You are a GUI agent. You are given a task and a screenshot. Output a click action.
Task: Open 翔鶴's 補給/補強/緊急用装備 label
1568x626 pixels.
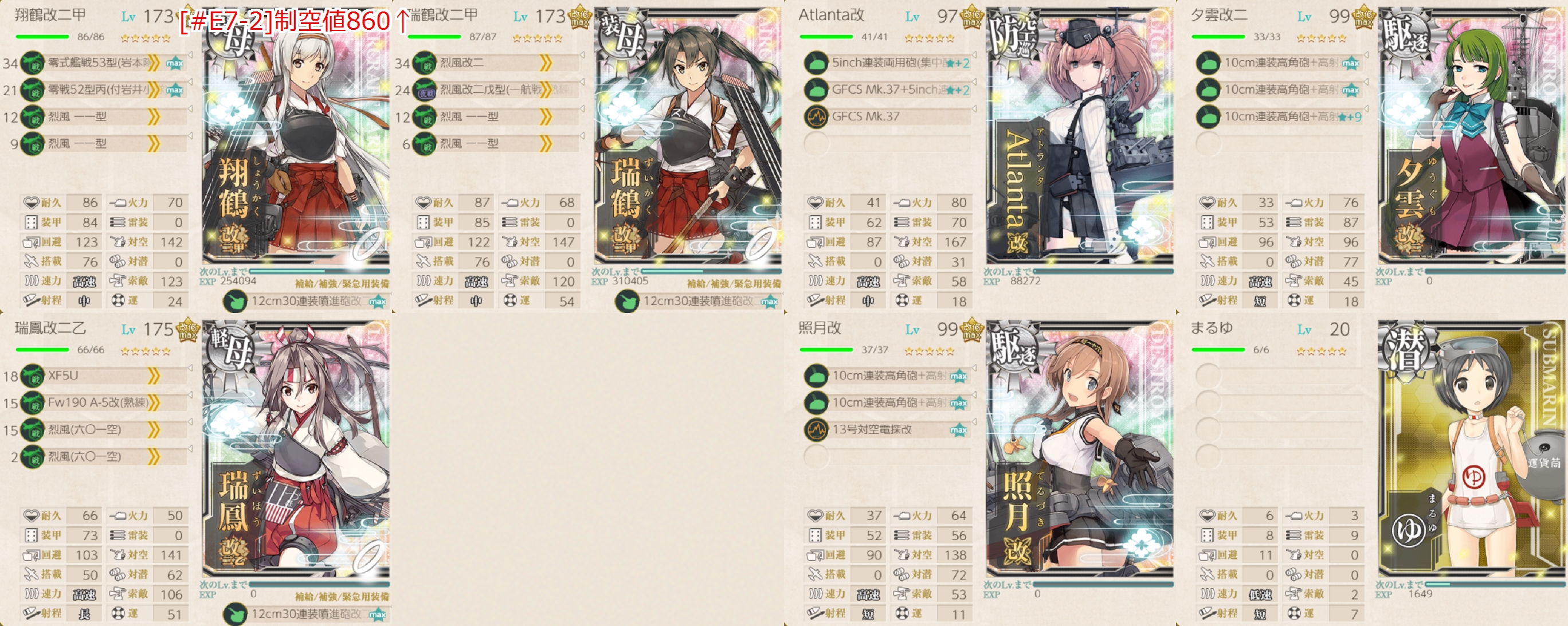[342, 284]
